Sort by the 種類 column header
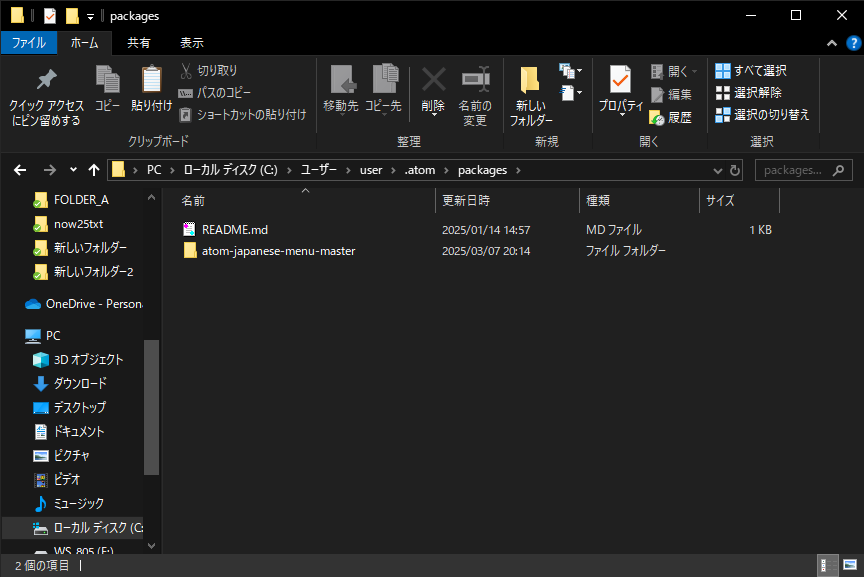 (x=639, y=201)
